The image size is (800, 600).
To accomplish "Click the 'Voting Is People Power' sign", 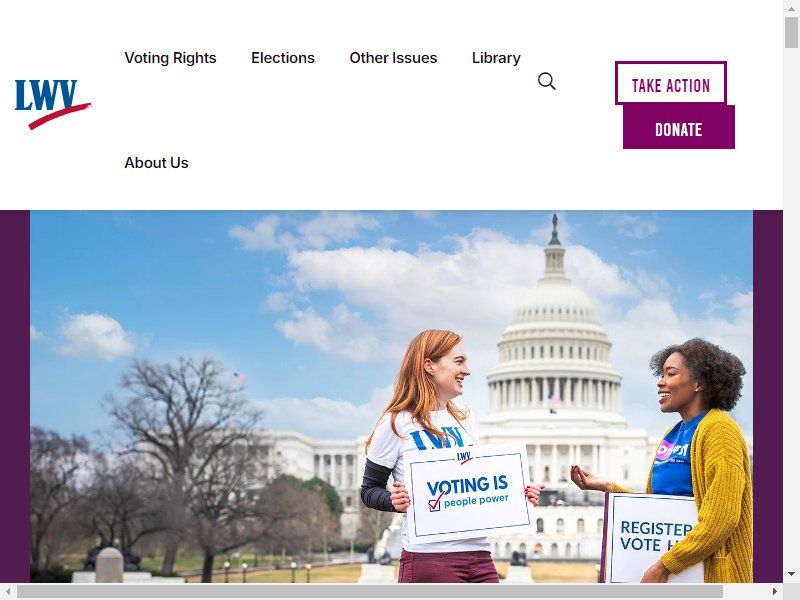I will (x=468, y=493).
